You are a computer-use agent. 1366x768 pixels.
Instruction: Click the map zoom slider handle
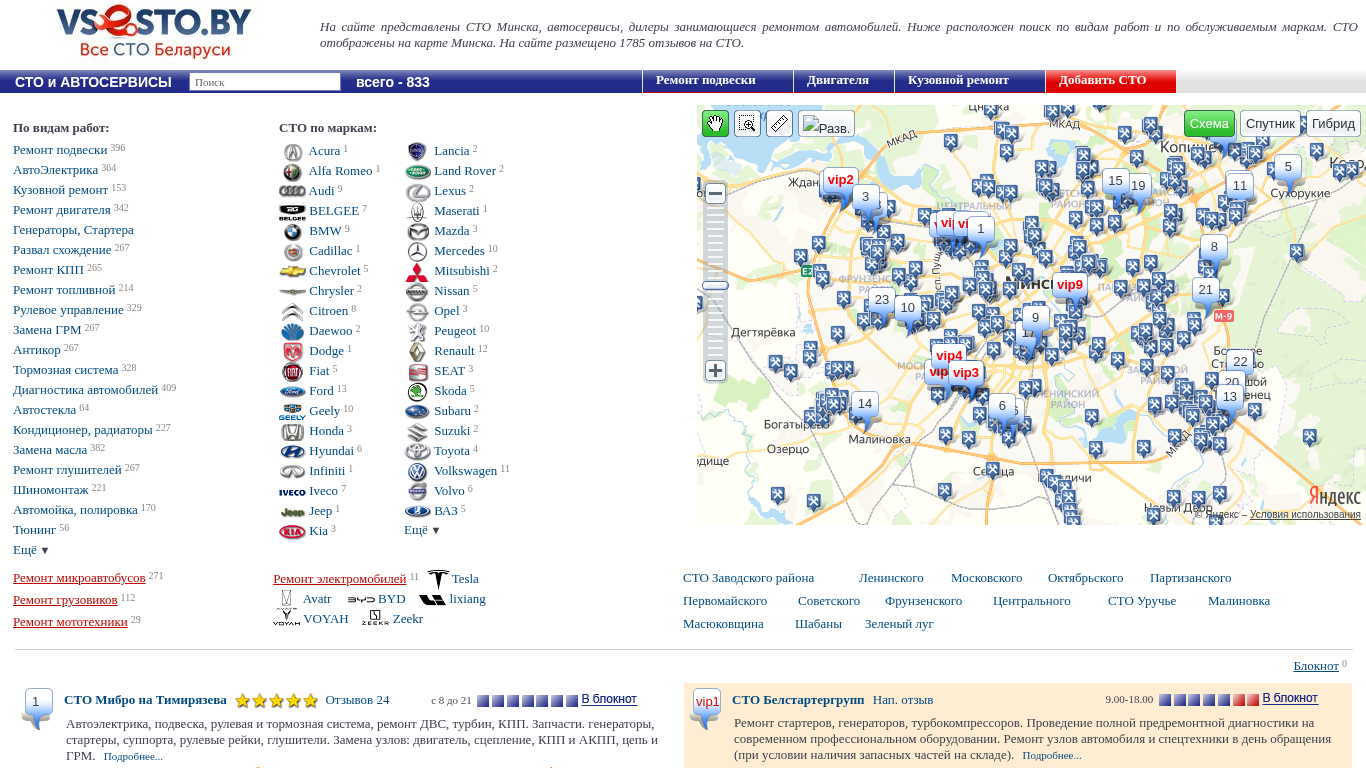click(x=715, y=286)
